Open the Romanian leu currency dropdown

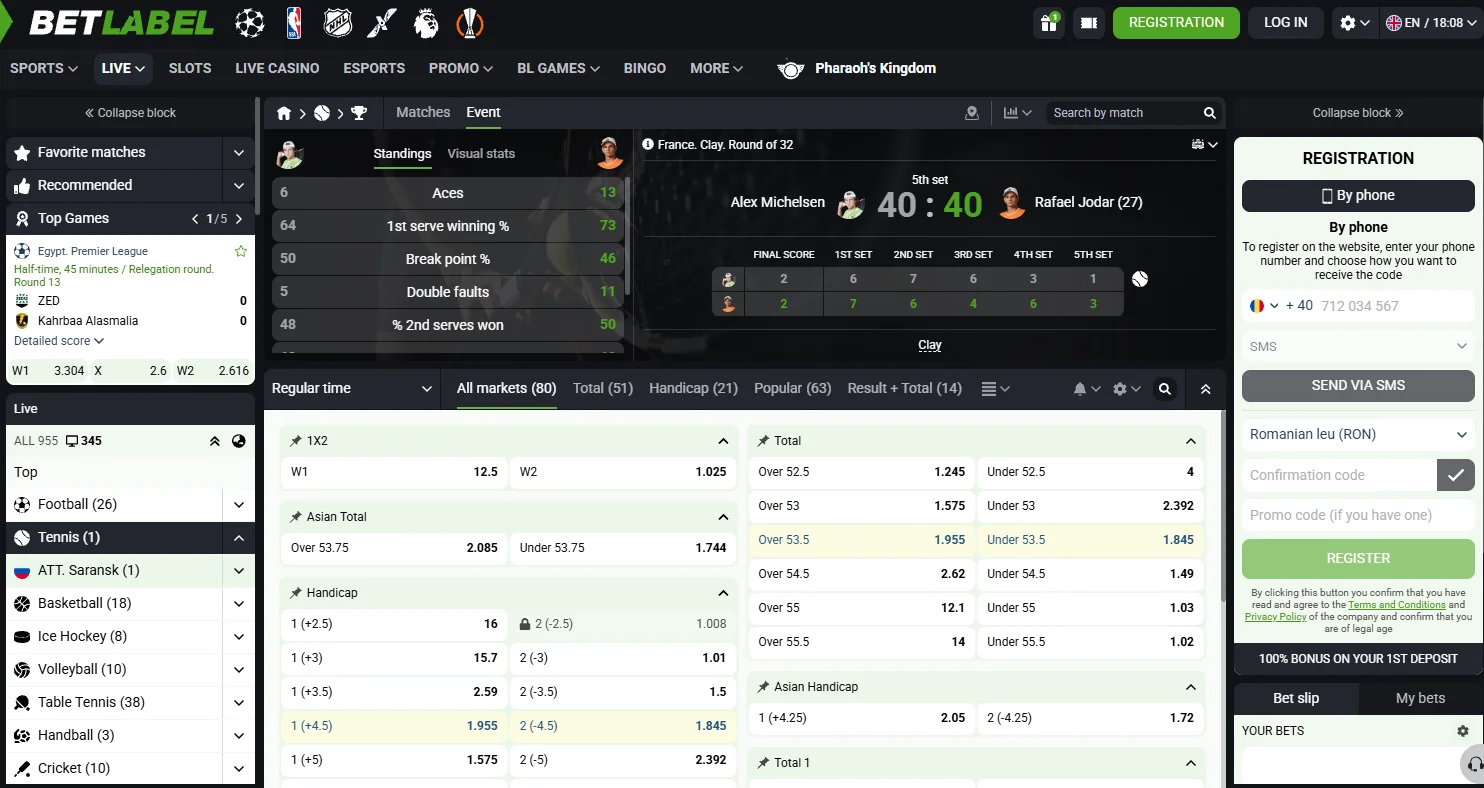[1358, 435]
